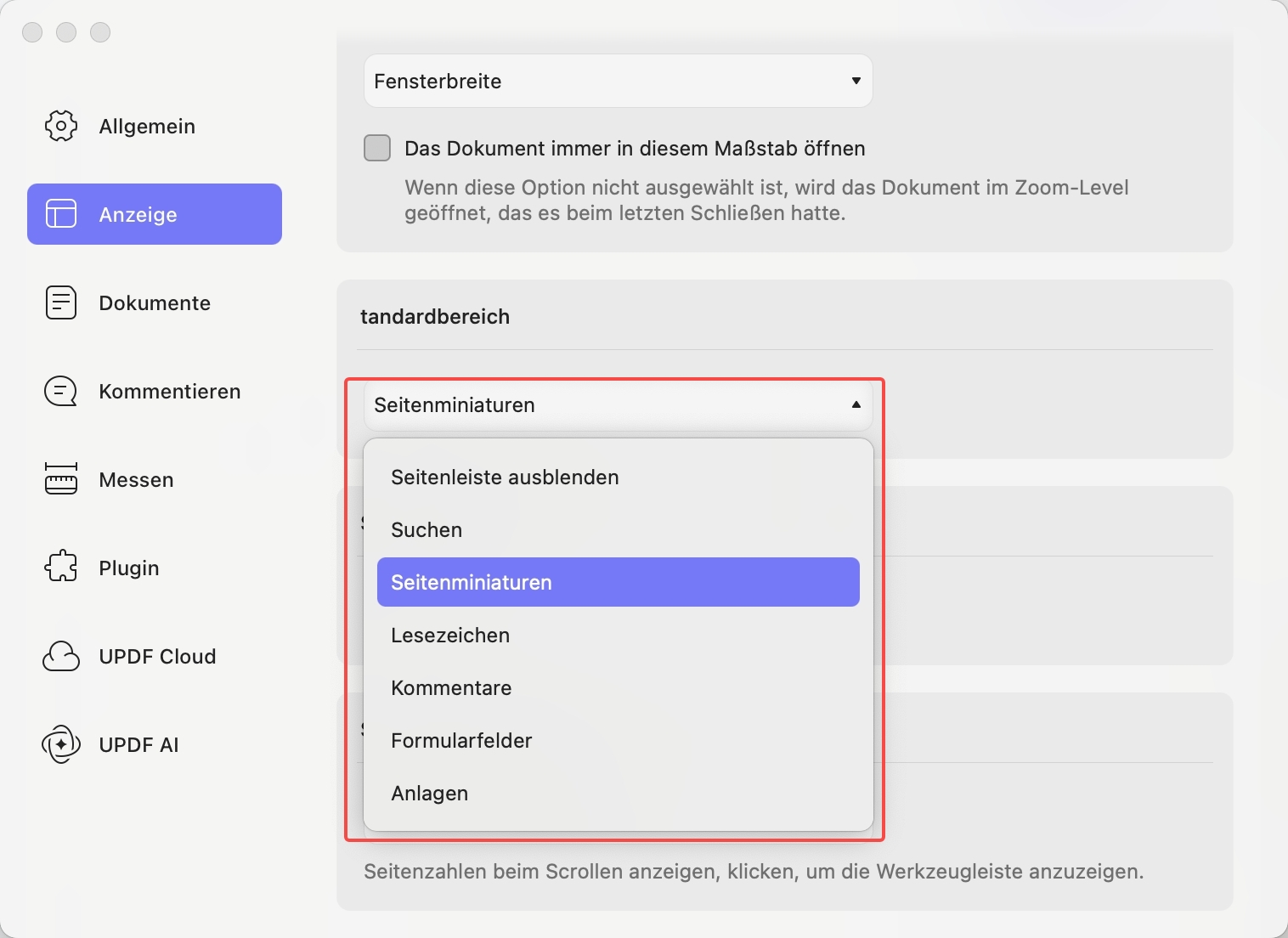The width and height of the screenshot is (1288, 938).
Task: Open the UPDF Cloud icon
Action: [61, 656]
